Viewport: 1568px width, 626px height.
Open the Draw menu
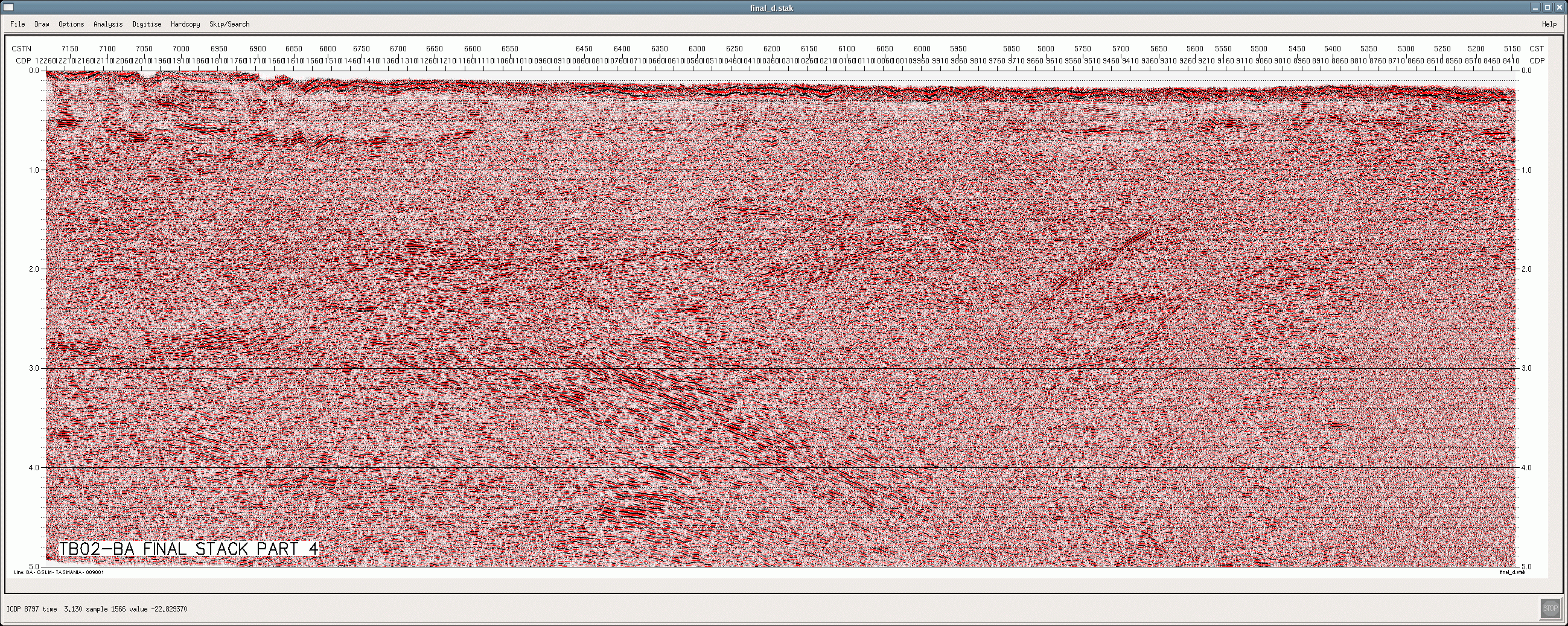(x=42, y=24)
